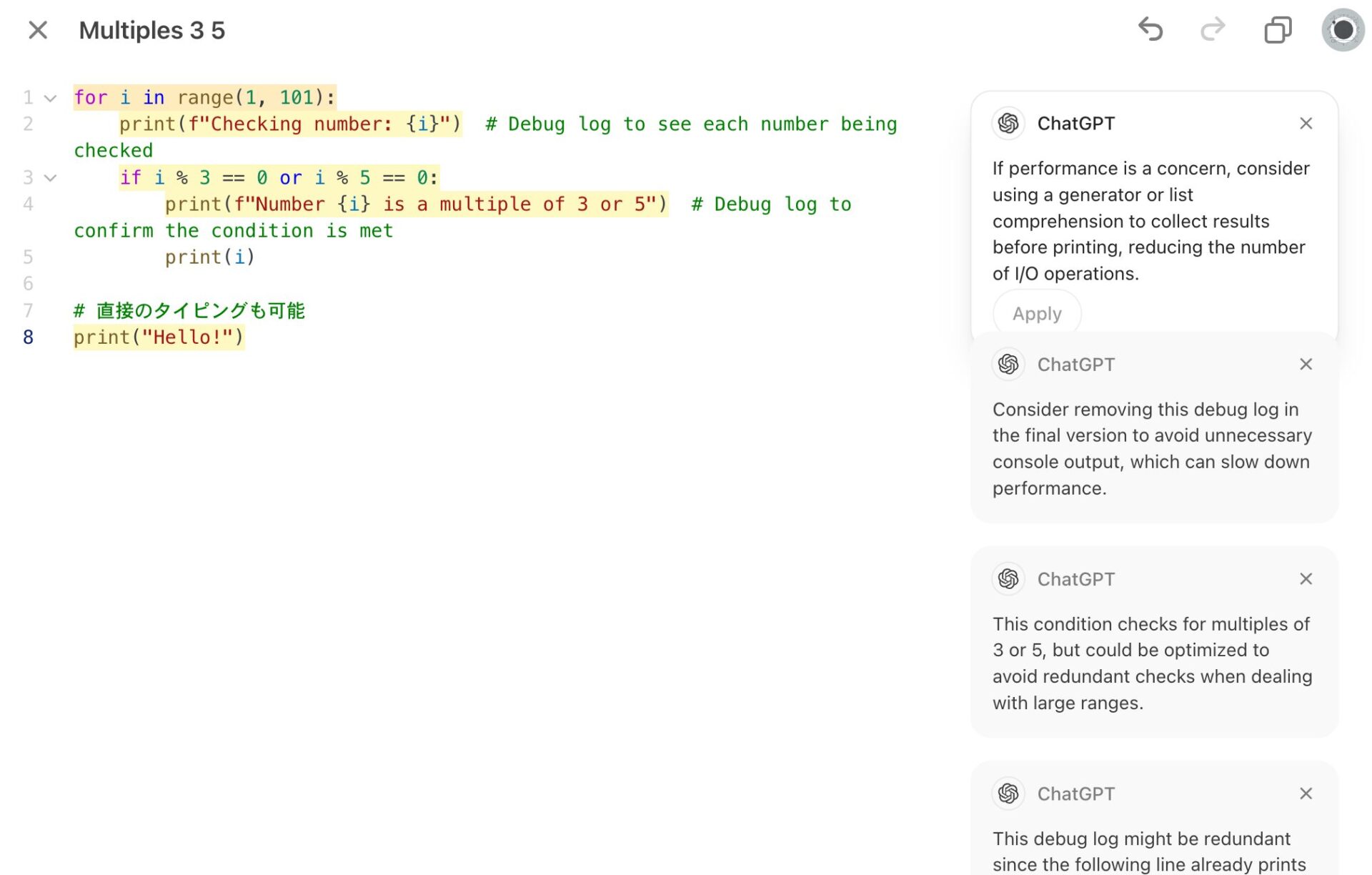Click the highlighted print("Hello!") line
The width and height of the screenshot is (1372, 875).
(x=159, y=337)
